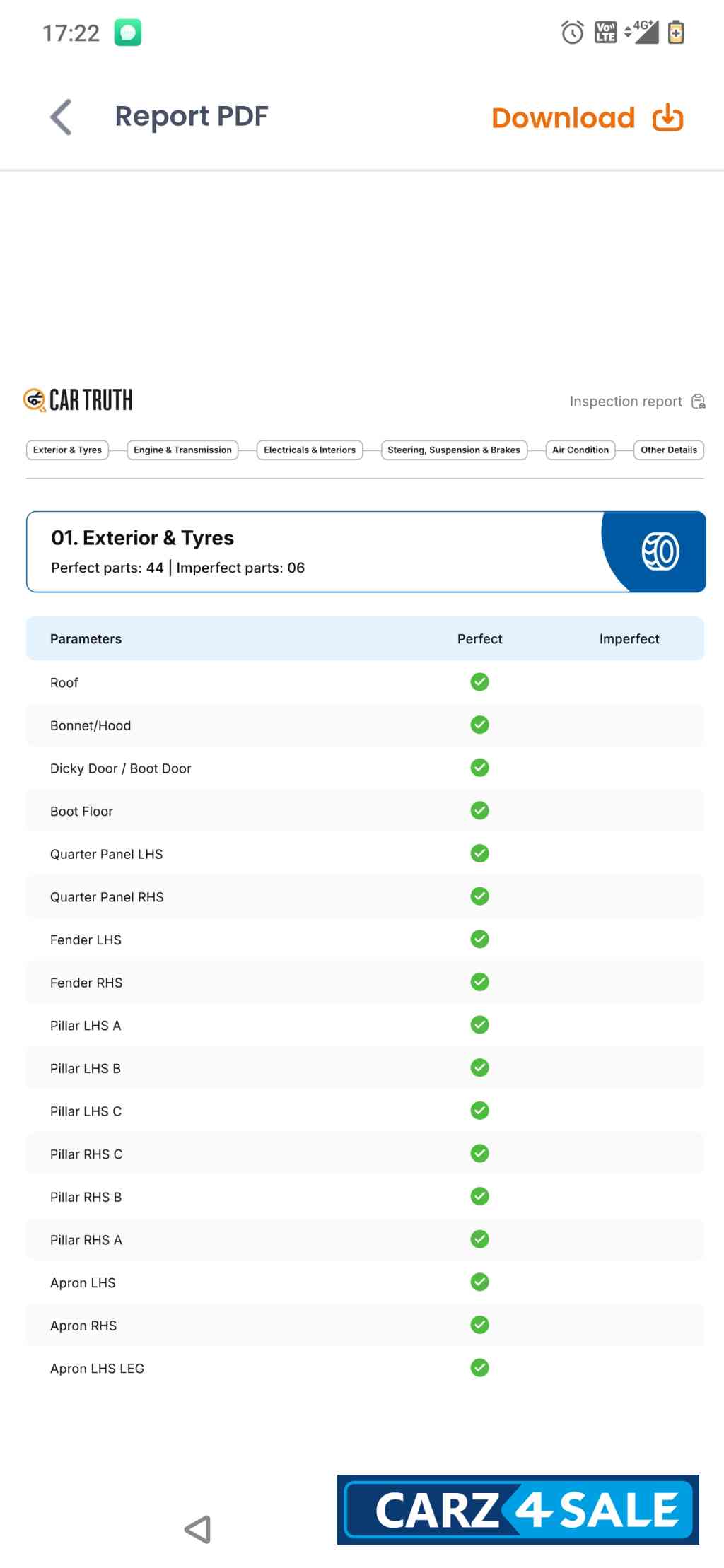Image resolution: width=724 pixels, height=1568 pixels.
Task: Tap the tyre icon in Exterior & Tyres card
Action: [x=660, y=551]
